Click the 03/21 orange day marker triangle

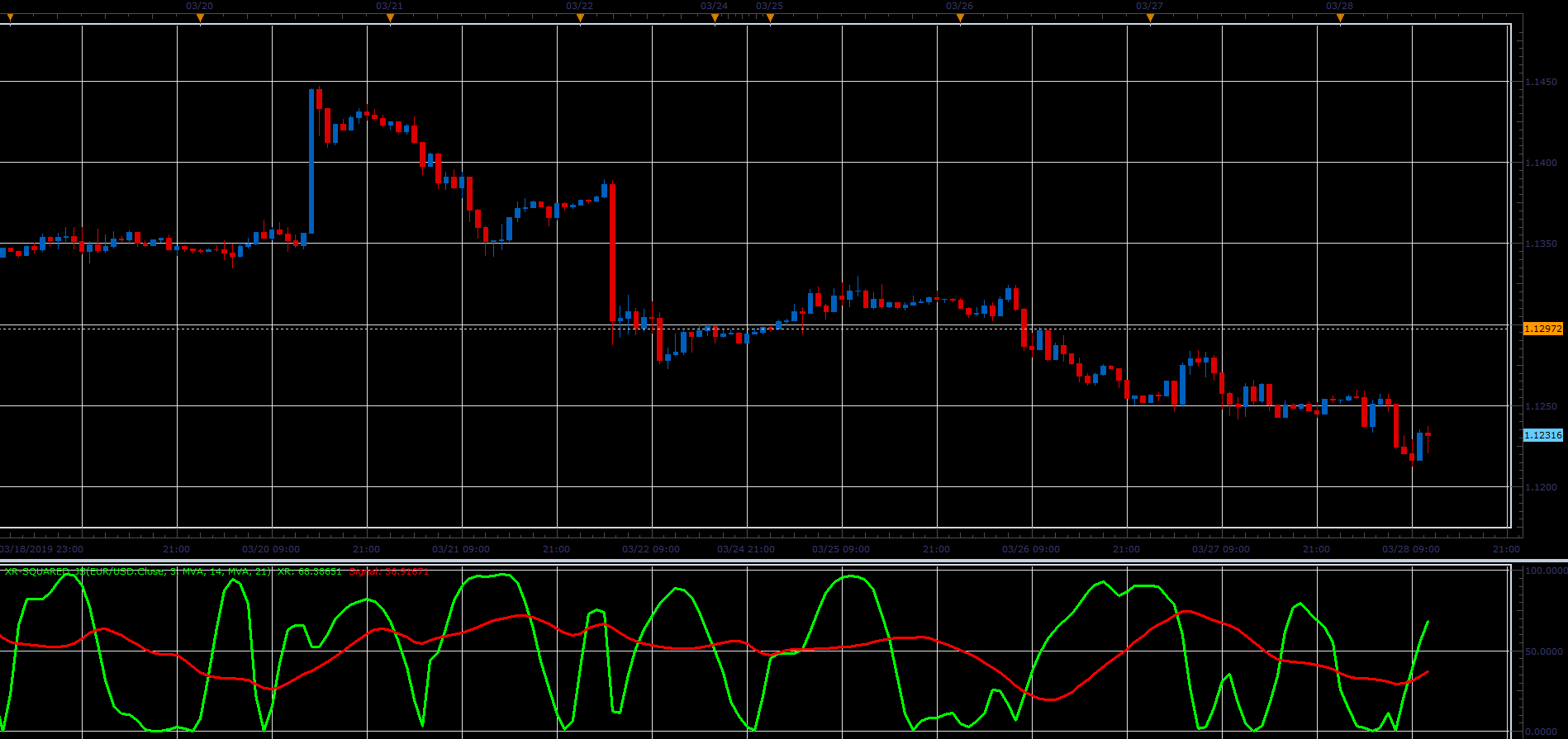coord(390,19)
